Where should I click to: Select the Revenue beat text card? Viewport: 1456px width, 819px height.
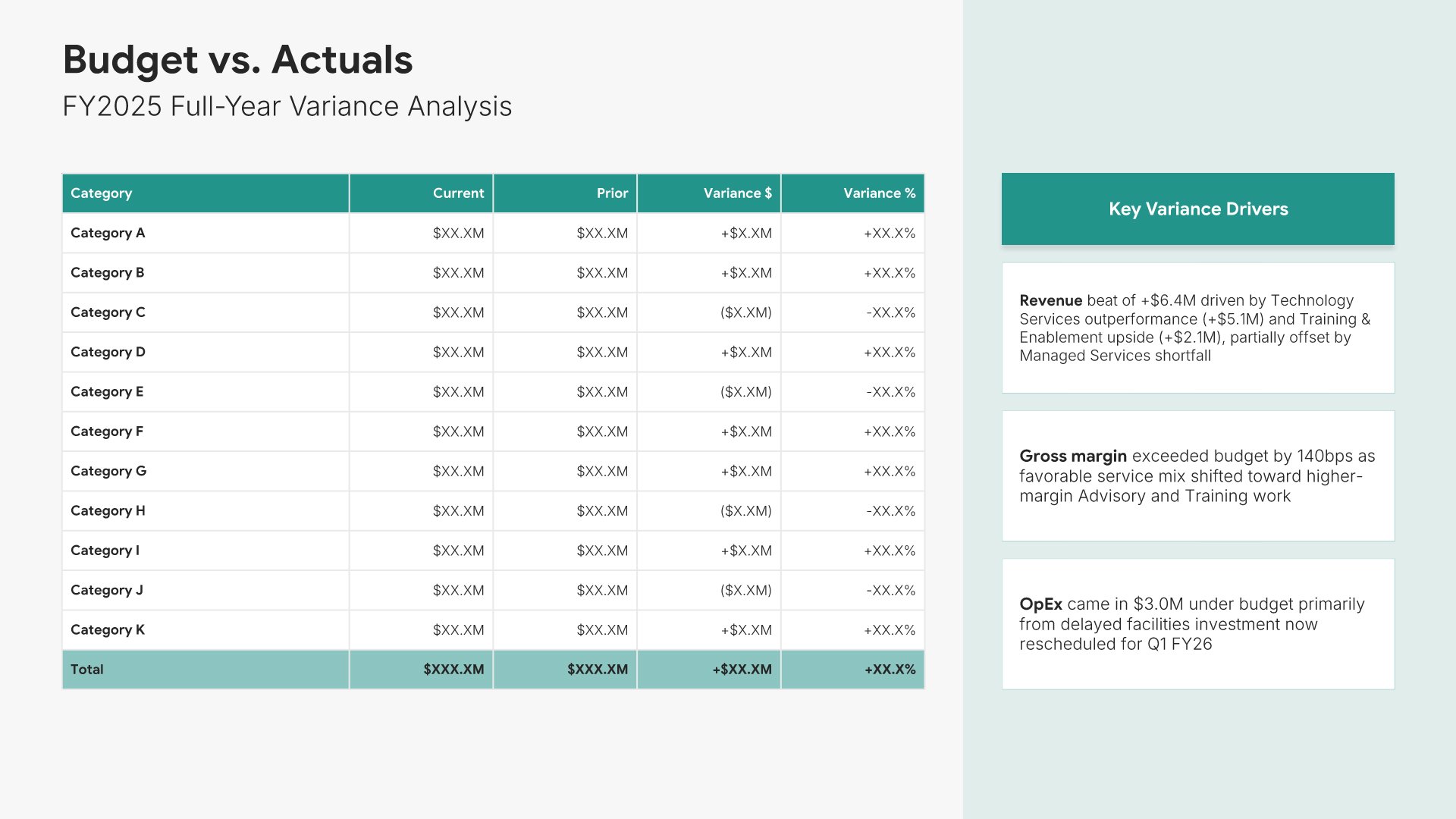tap(1197, 328)
